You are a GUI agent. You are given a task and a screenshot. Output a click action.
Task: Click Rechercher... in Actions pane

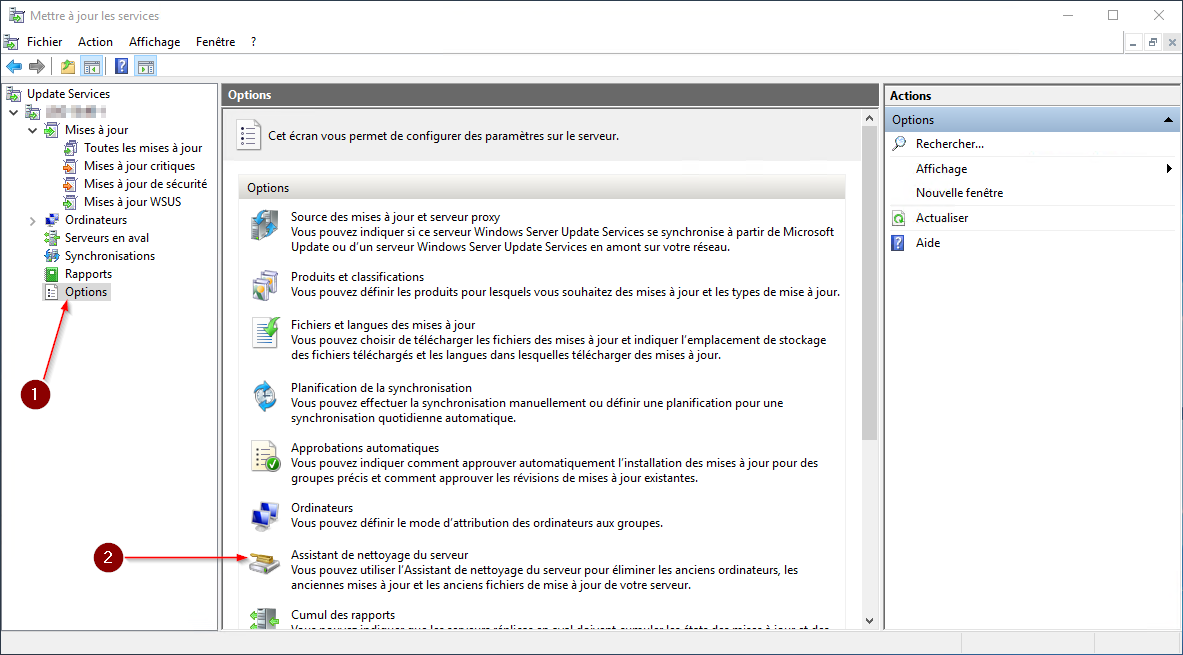(949, 144)
